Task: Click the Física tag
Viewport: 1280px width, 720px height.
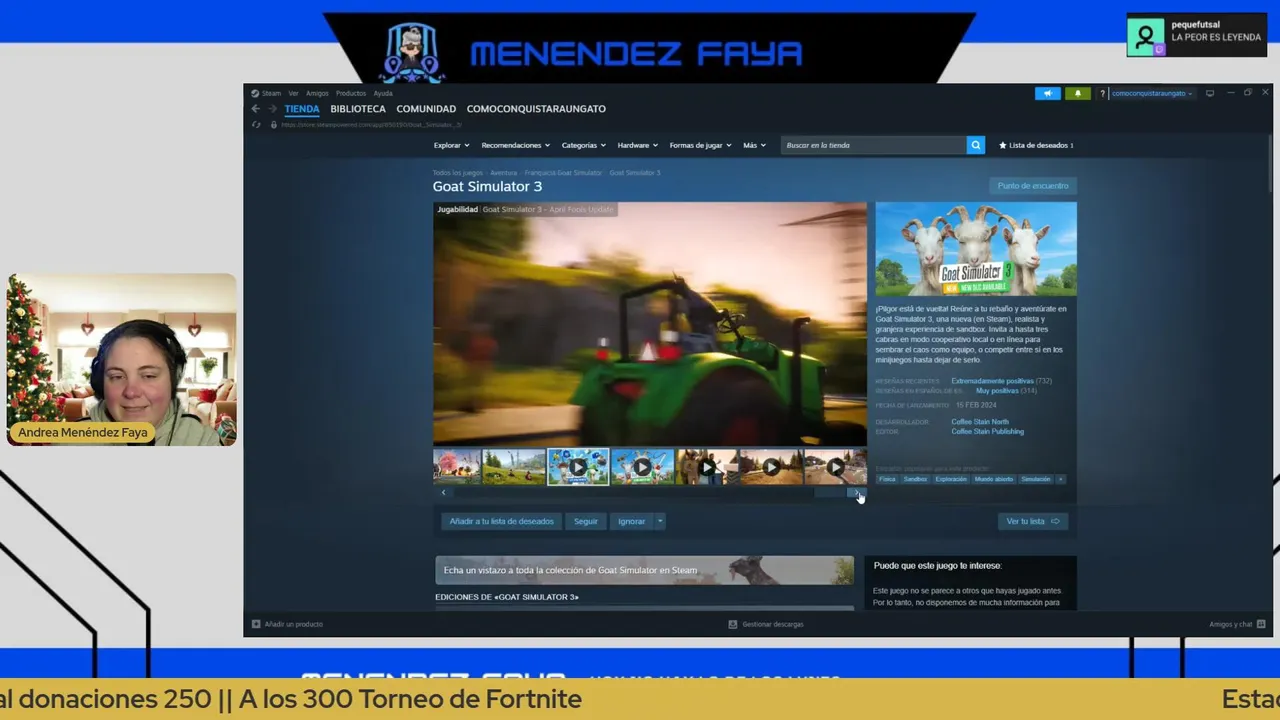Action: point(887,479)
